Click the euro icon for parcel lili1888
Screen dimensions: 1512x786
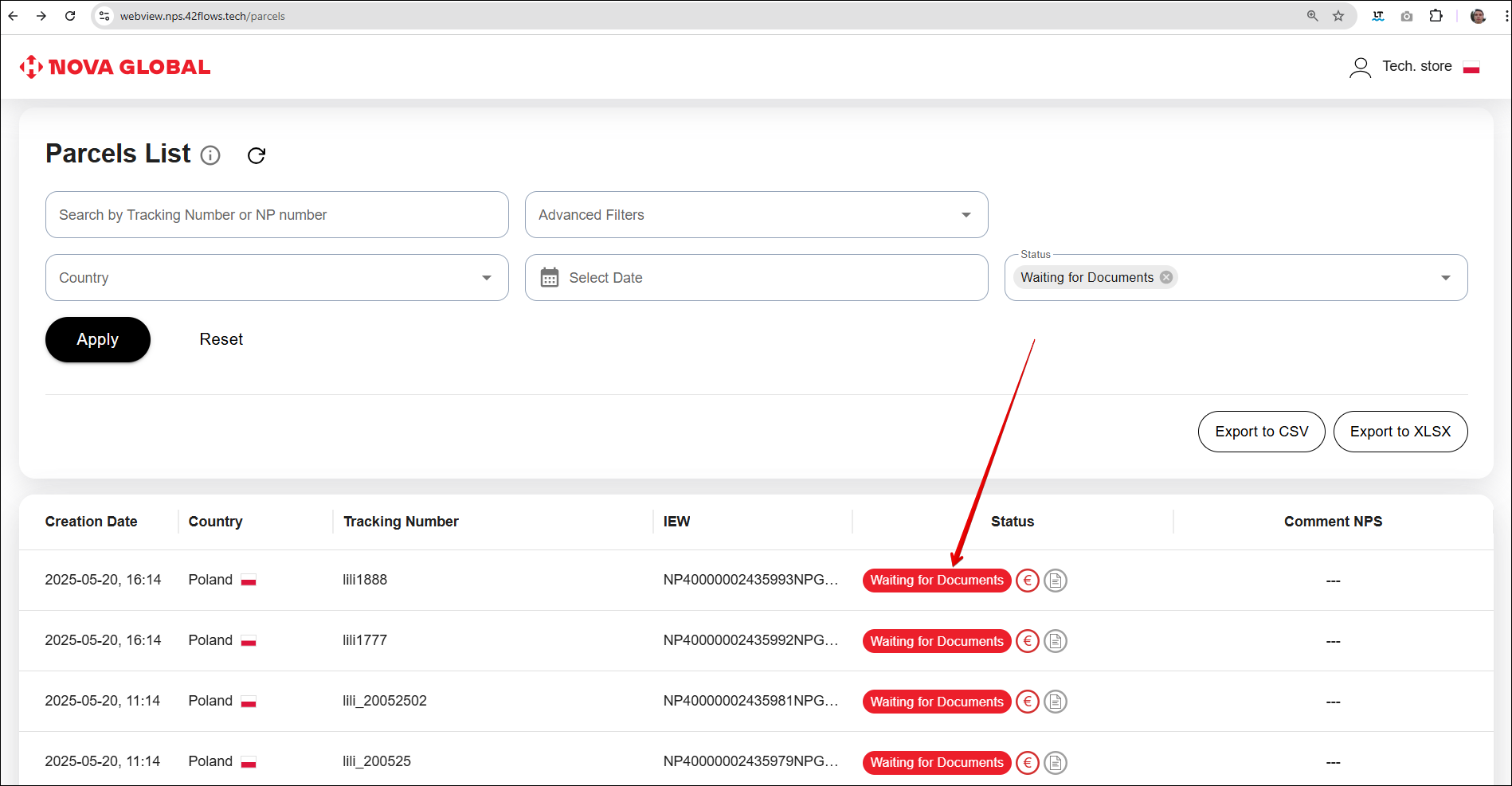tap(1028, 581)
